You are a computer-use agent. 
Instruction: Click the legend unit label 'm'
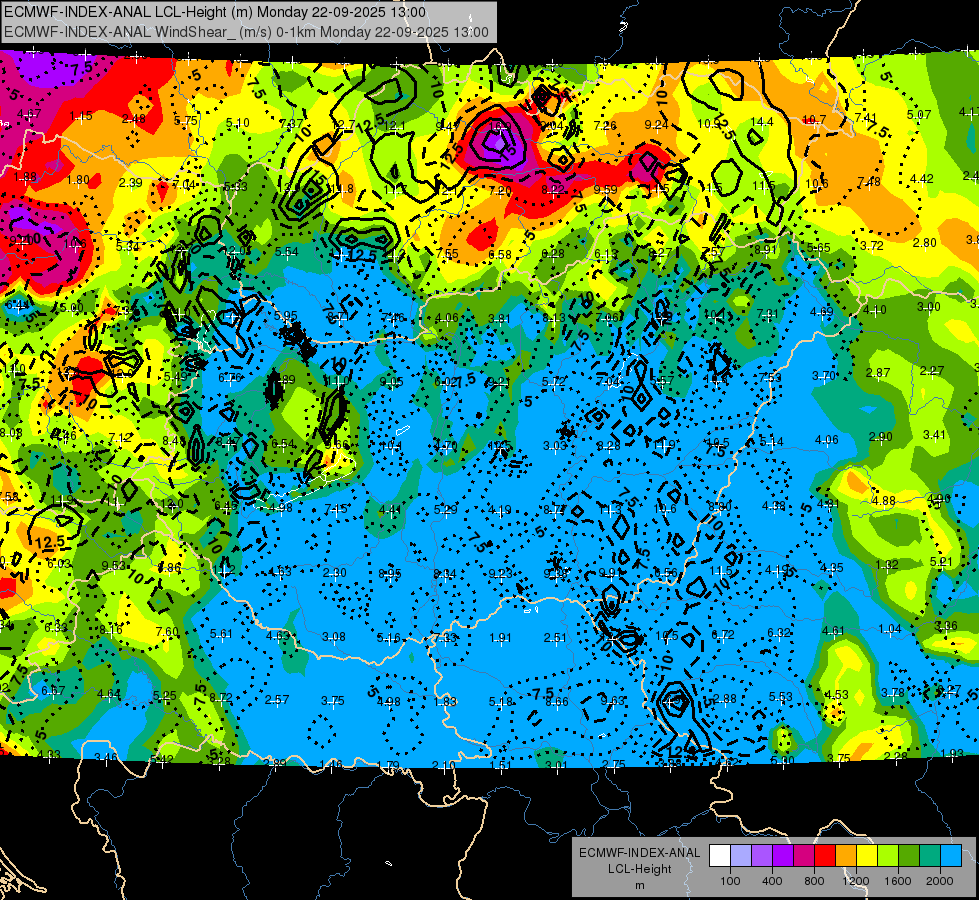coord(639,886)
